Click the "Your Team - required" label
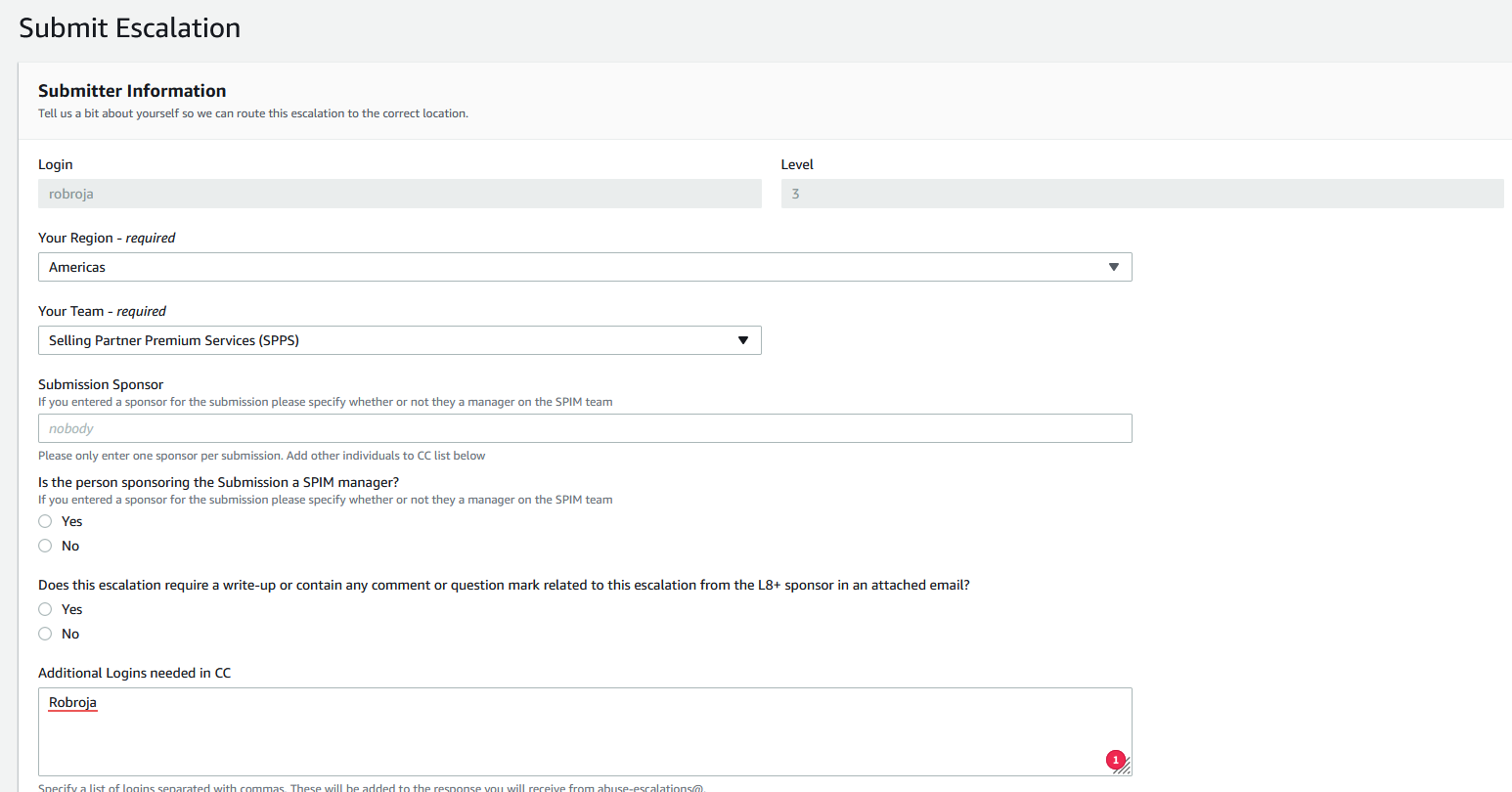 tap(102, 311)
